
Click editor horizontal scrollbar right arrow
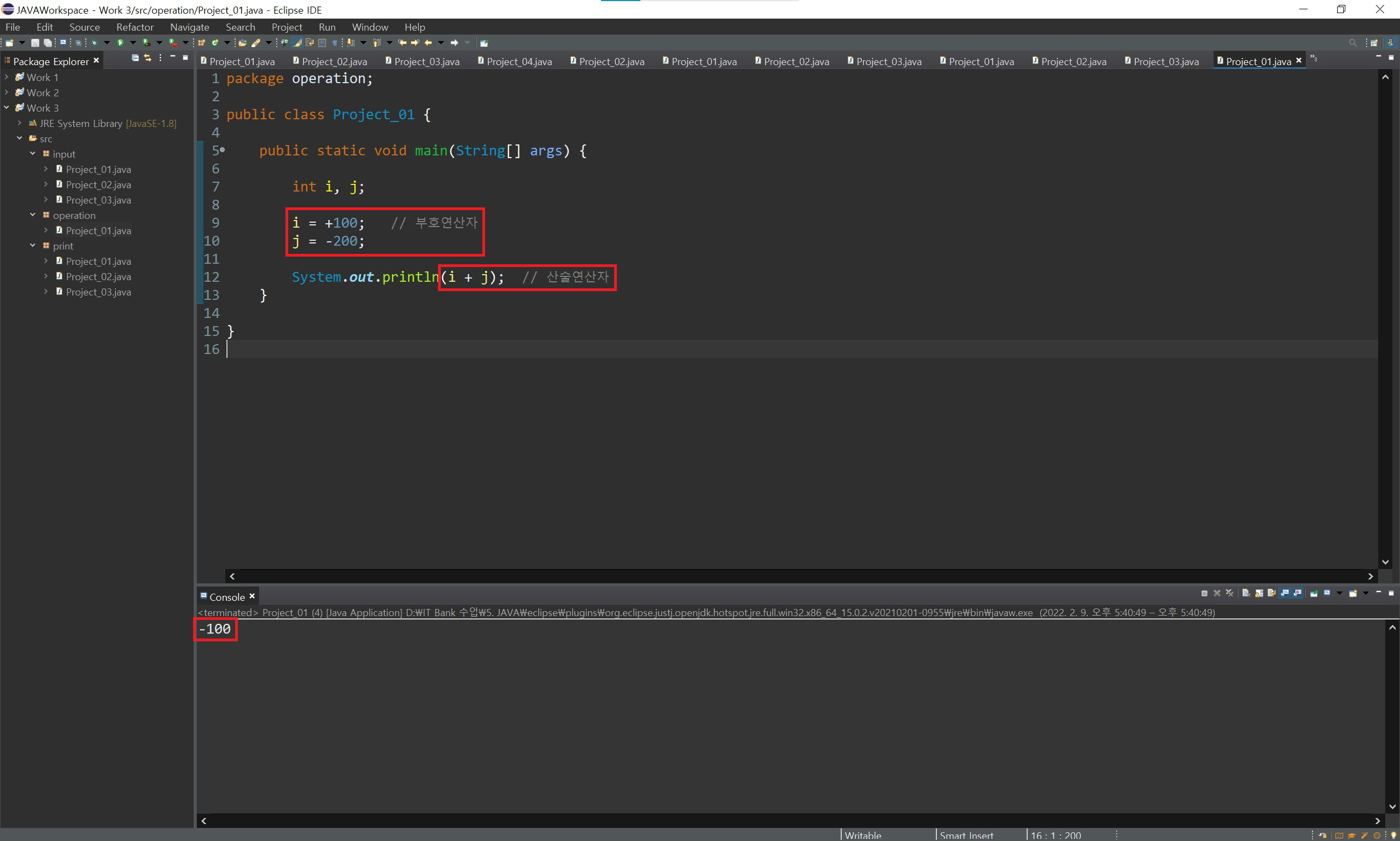point(1370,576)
